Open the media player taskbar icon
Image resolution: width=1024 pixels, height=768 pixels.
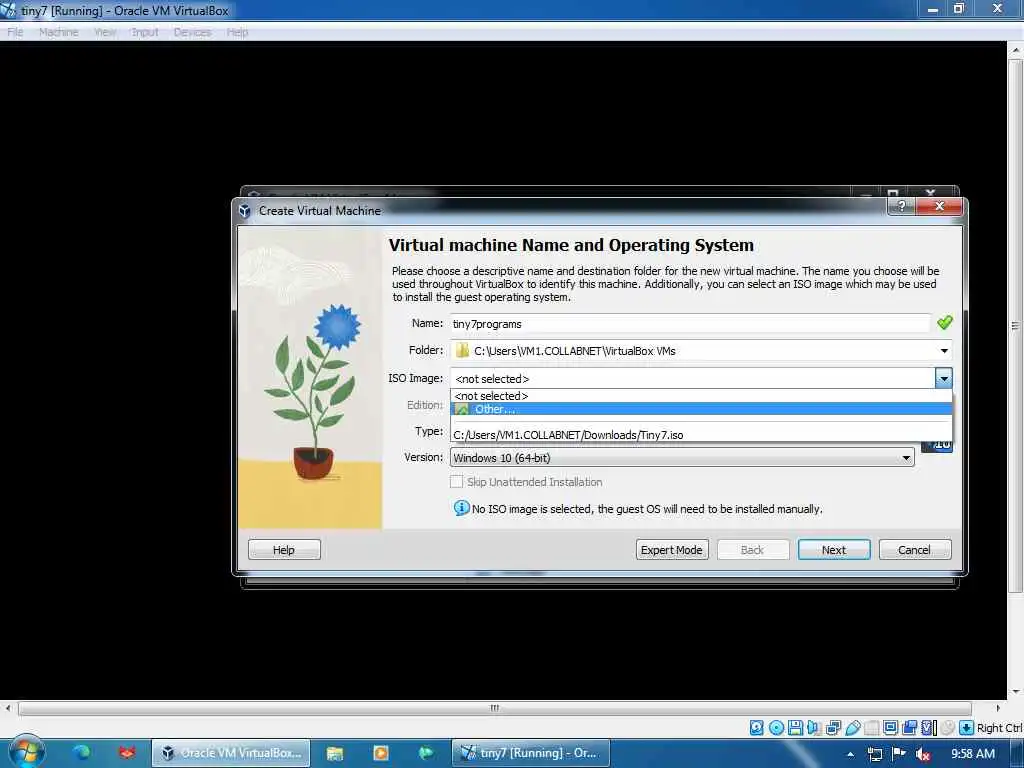[x=380, y=753]
